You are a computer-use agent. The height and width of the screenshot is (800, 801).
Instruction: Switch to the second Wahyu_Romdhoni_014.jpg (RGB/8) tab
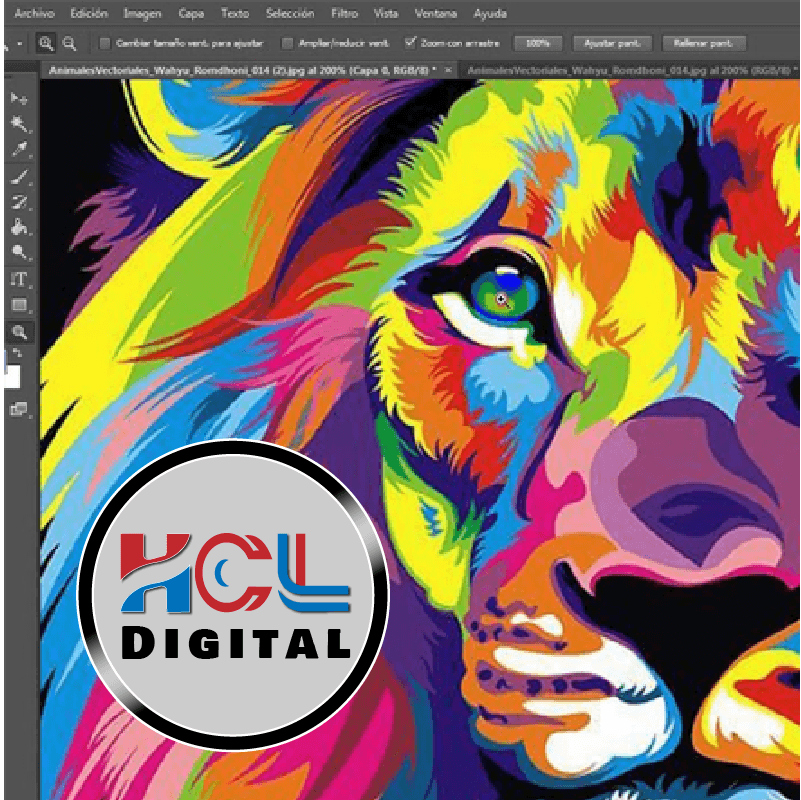click(x=629, y=70)
